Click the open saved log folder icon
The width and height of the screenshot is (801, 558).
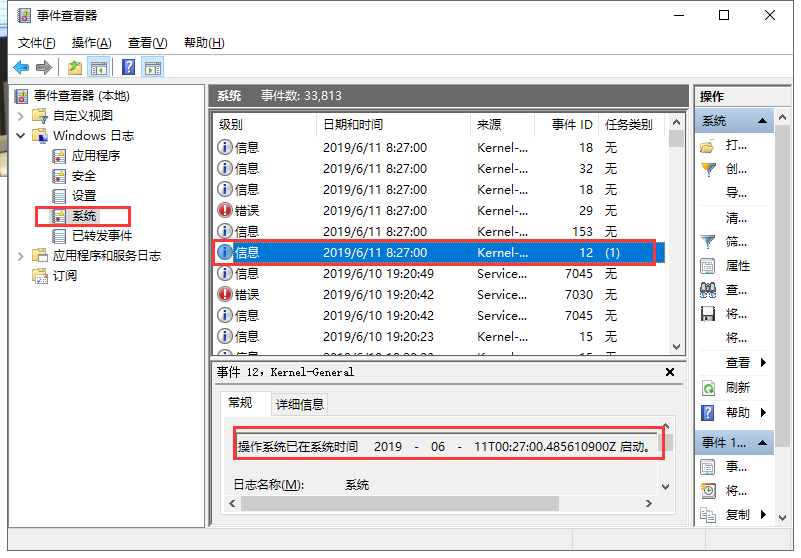[708, 147]
